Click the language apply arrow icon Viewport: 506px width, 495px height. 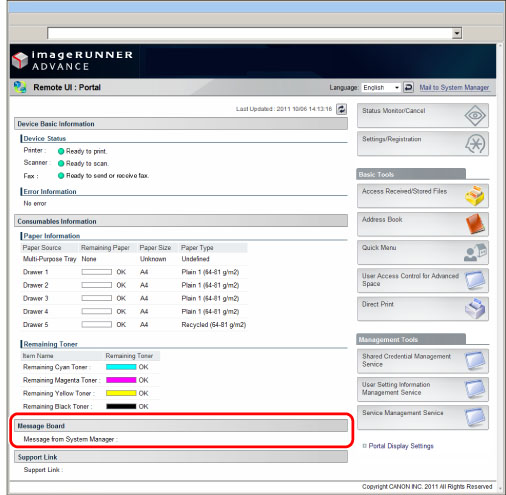click(x=408, y=87)
